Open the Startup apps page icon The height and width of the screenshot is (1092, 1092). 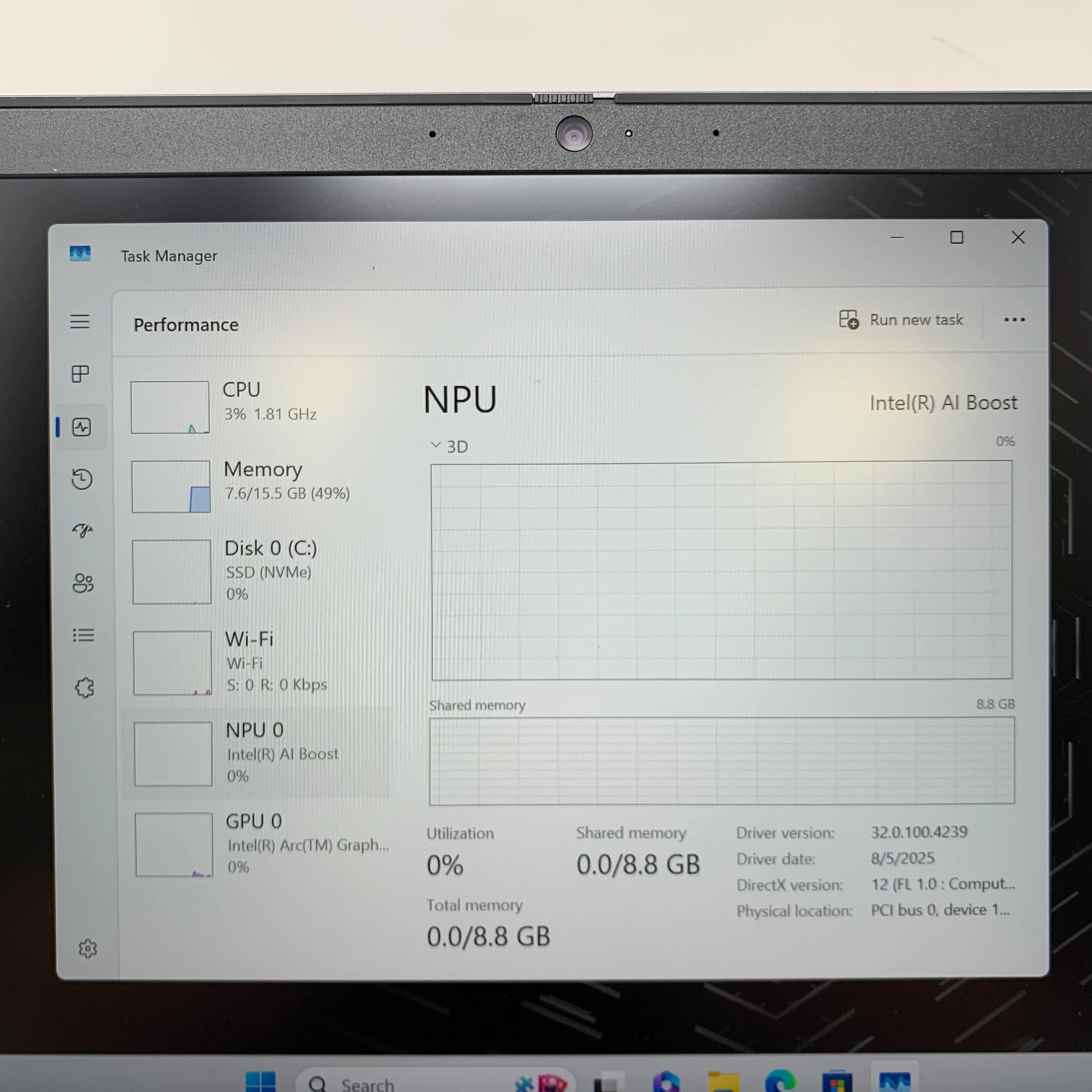pyautogui.click(x=83, y=530)
